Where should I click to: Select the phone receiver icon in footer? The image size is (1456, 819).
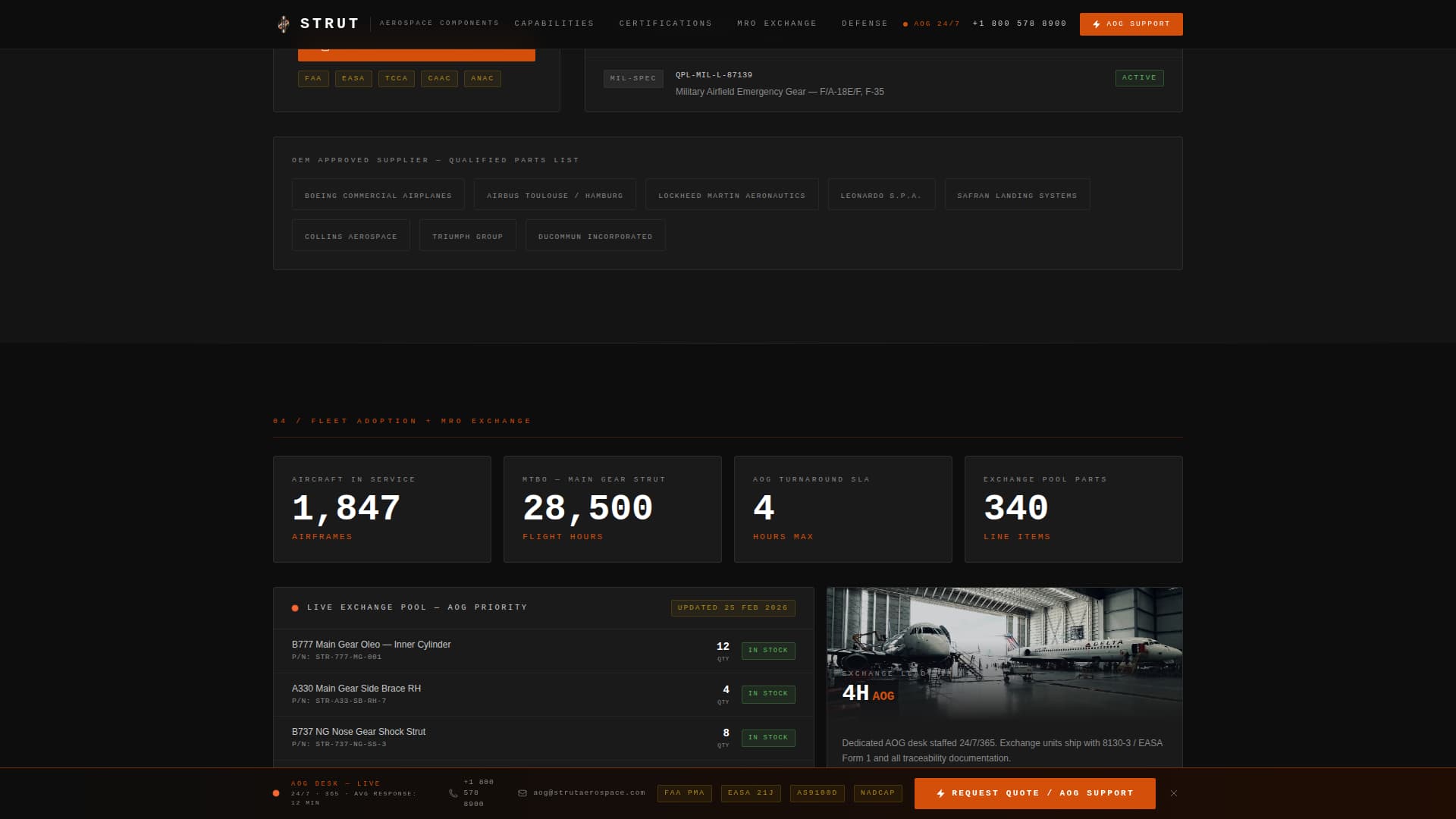[453, 793]
